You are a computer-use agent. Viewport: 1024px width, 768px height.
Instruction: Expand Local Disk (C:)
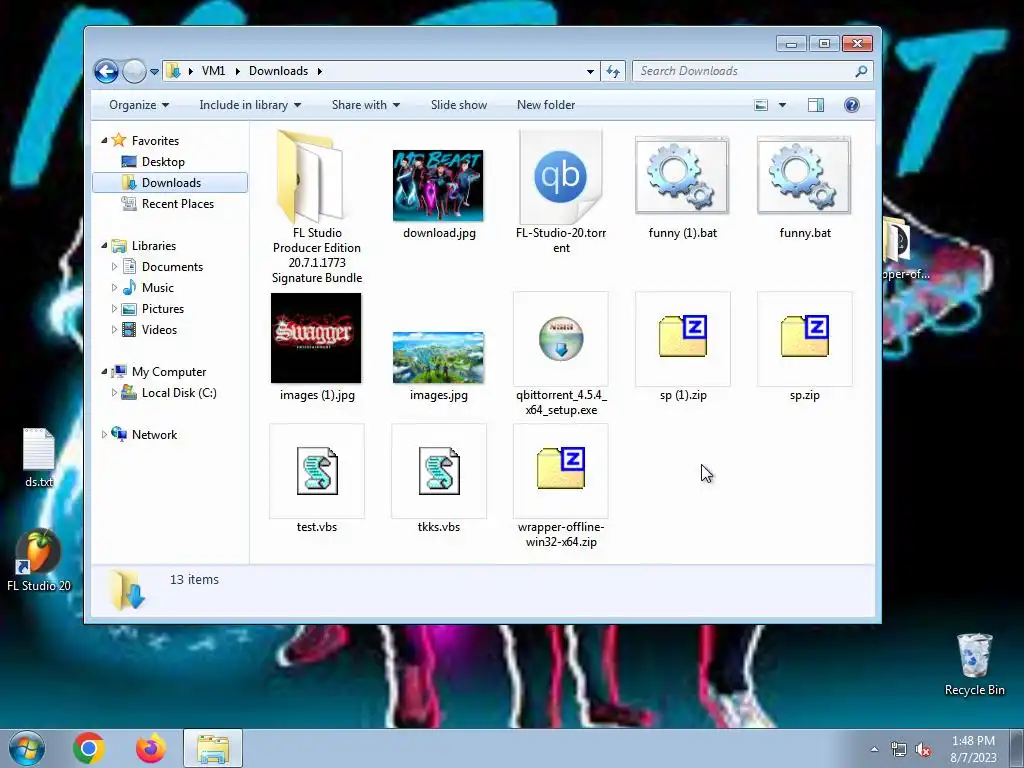[x=114, y=392]
